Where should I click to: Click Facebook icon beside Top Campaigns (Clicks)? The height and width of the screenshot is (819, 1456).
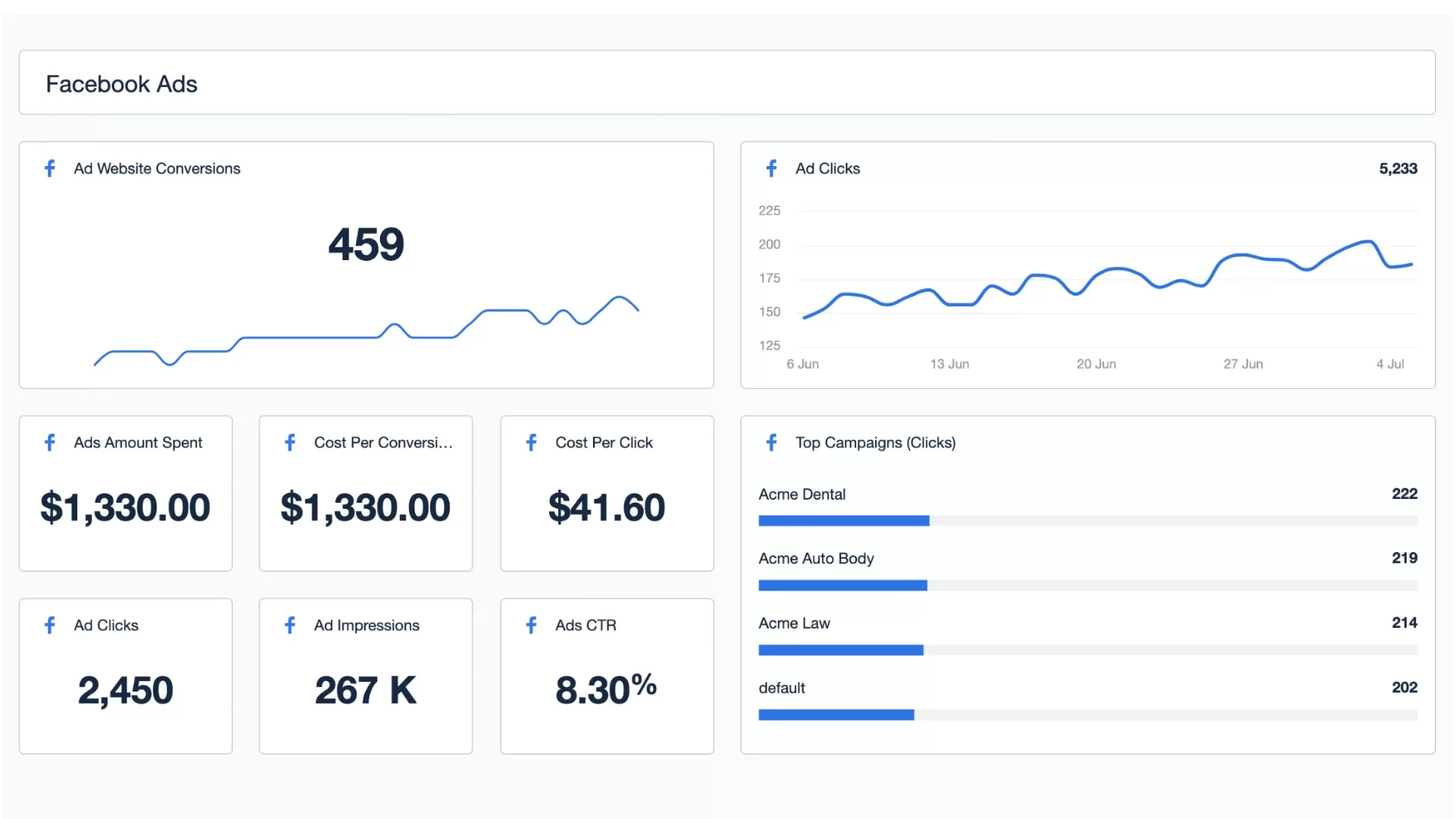pos(771,442)
